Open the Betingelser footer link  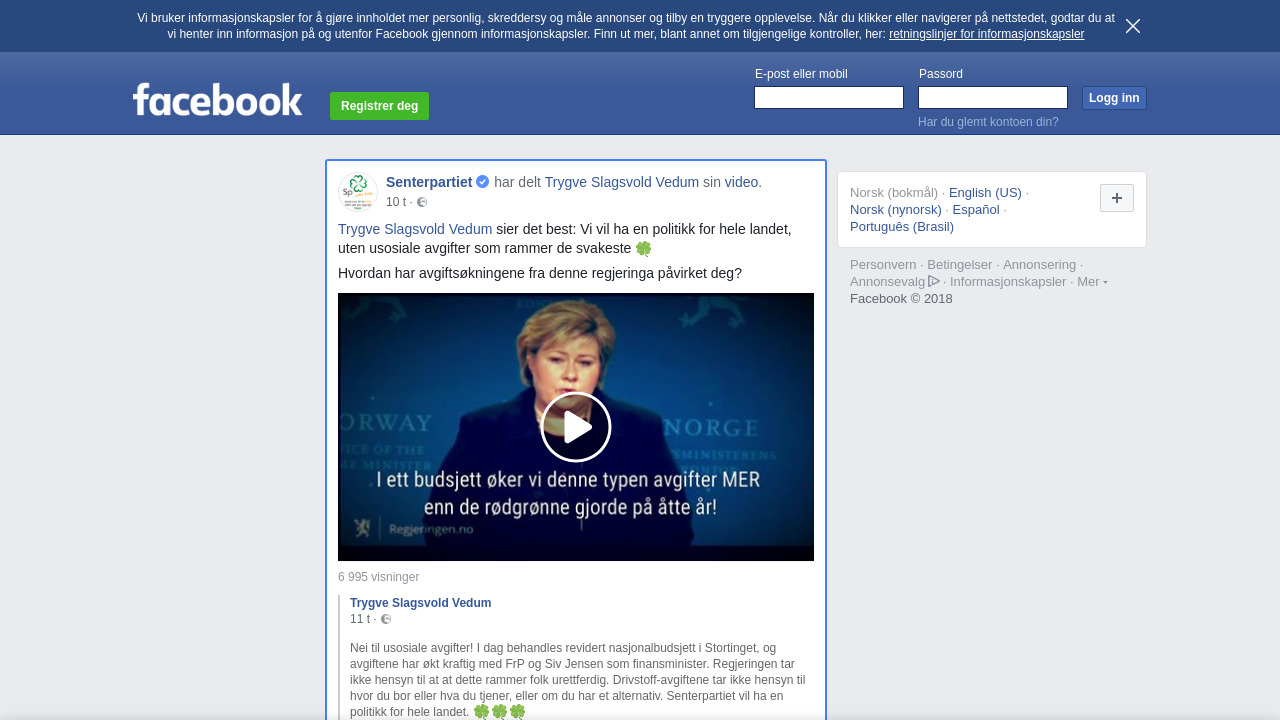click(959, 265)
